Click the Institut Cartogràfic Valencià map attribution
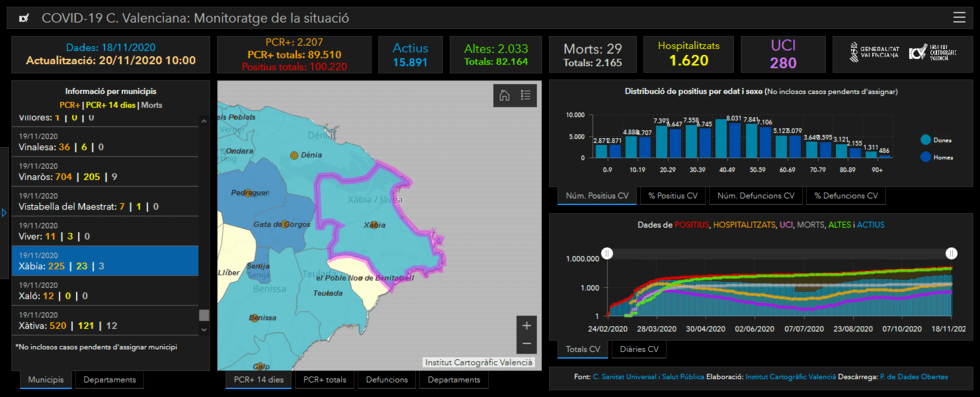Image resolution: width=980 pixels, height=397 pixels. click(x=479, y=363)
